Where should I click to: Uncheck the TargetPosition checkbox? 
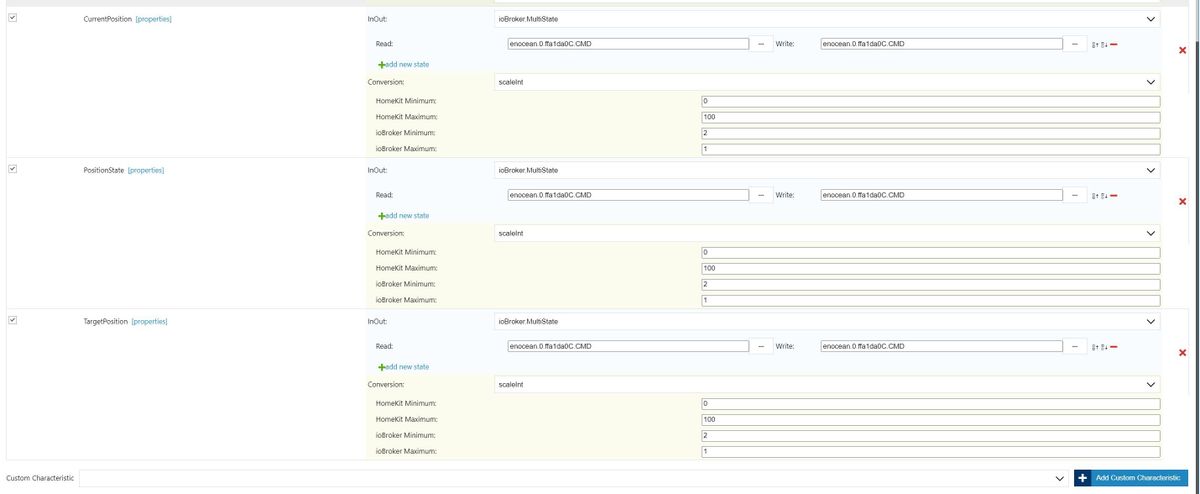point(12,320)
